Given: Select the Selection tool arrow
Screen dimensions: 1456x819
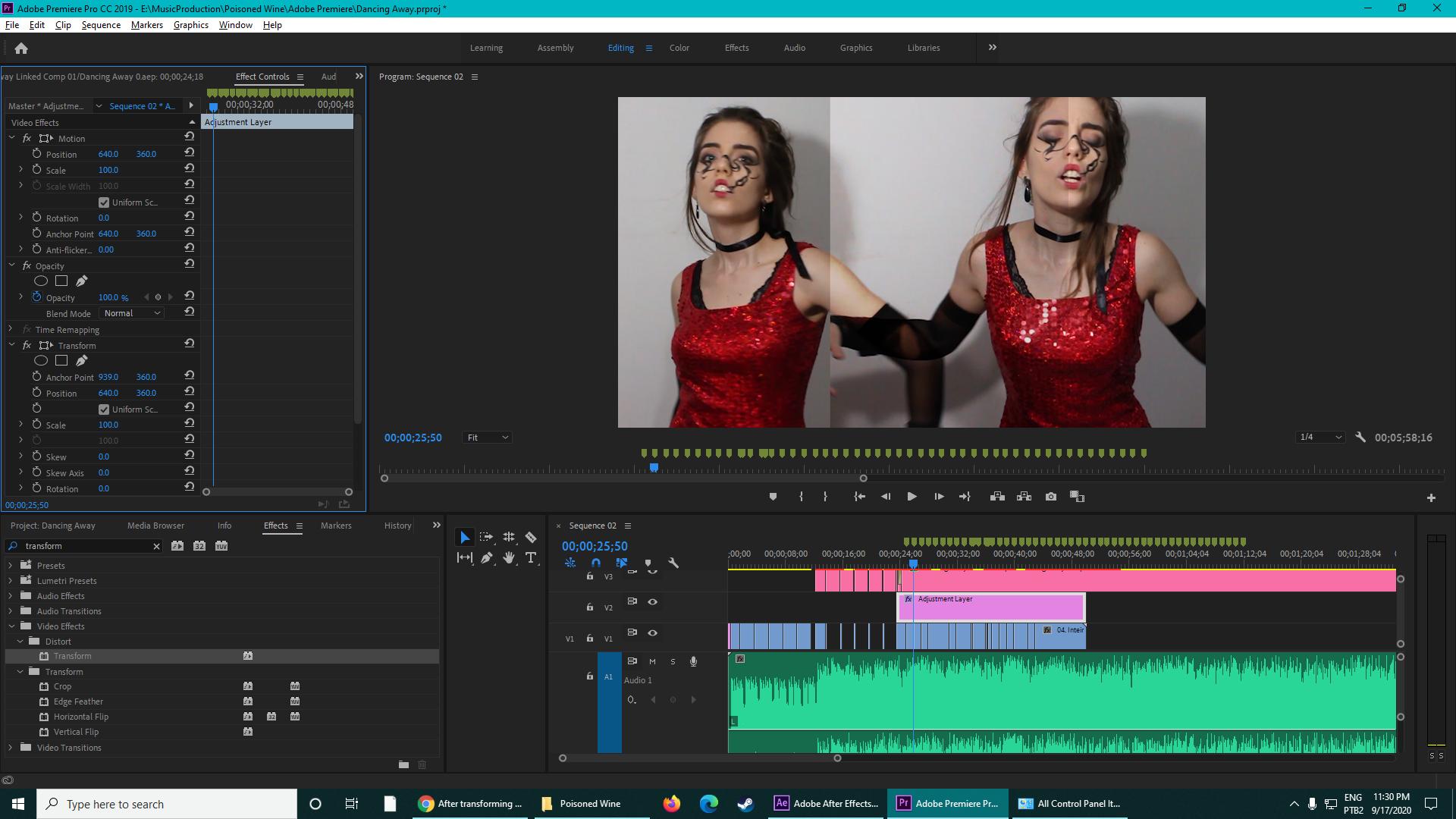Looking at the screenshot, I should pos(465,538).
